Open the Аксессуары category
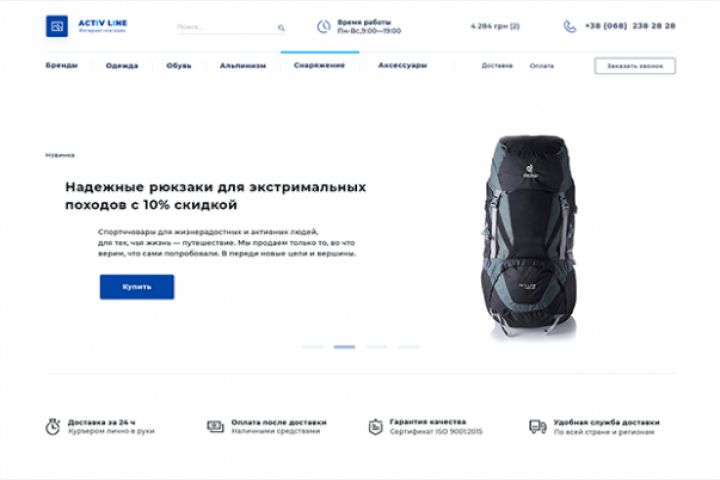 (403, 65)
